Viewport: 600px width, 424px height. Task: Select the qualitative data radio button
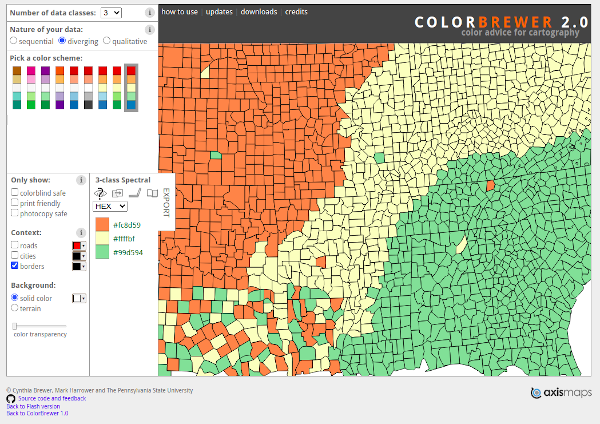107,40
